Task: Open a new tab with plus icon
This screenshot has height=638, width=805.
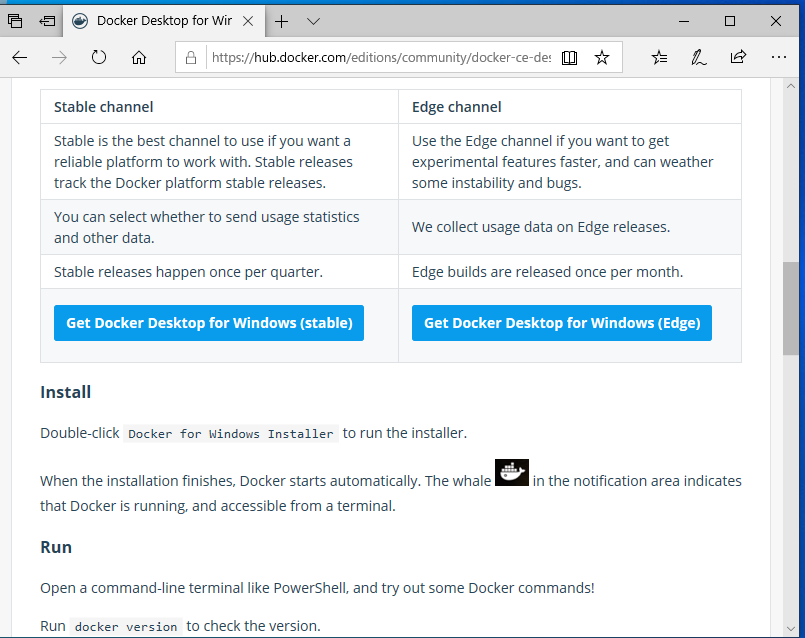Action: 281,21
